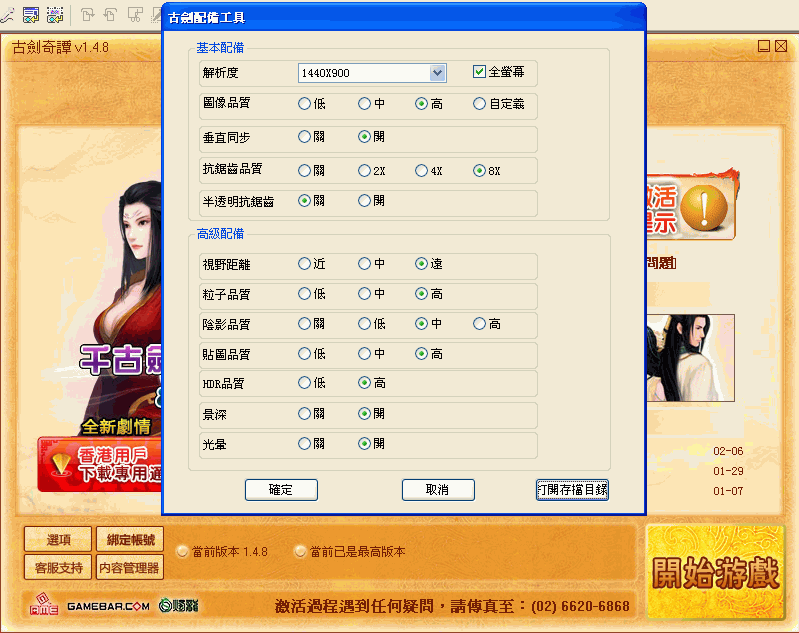Set 貼圖品質 to 低
This screenshot has height=633, width=799.
pyautogui.click(x=304, y=354)
